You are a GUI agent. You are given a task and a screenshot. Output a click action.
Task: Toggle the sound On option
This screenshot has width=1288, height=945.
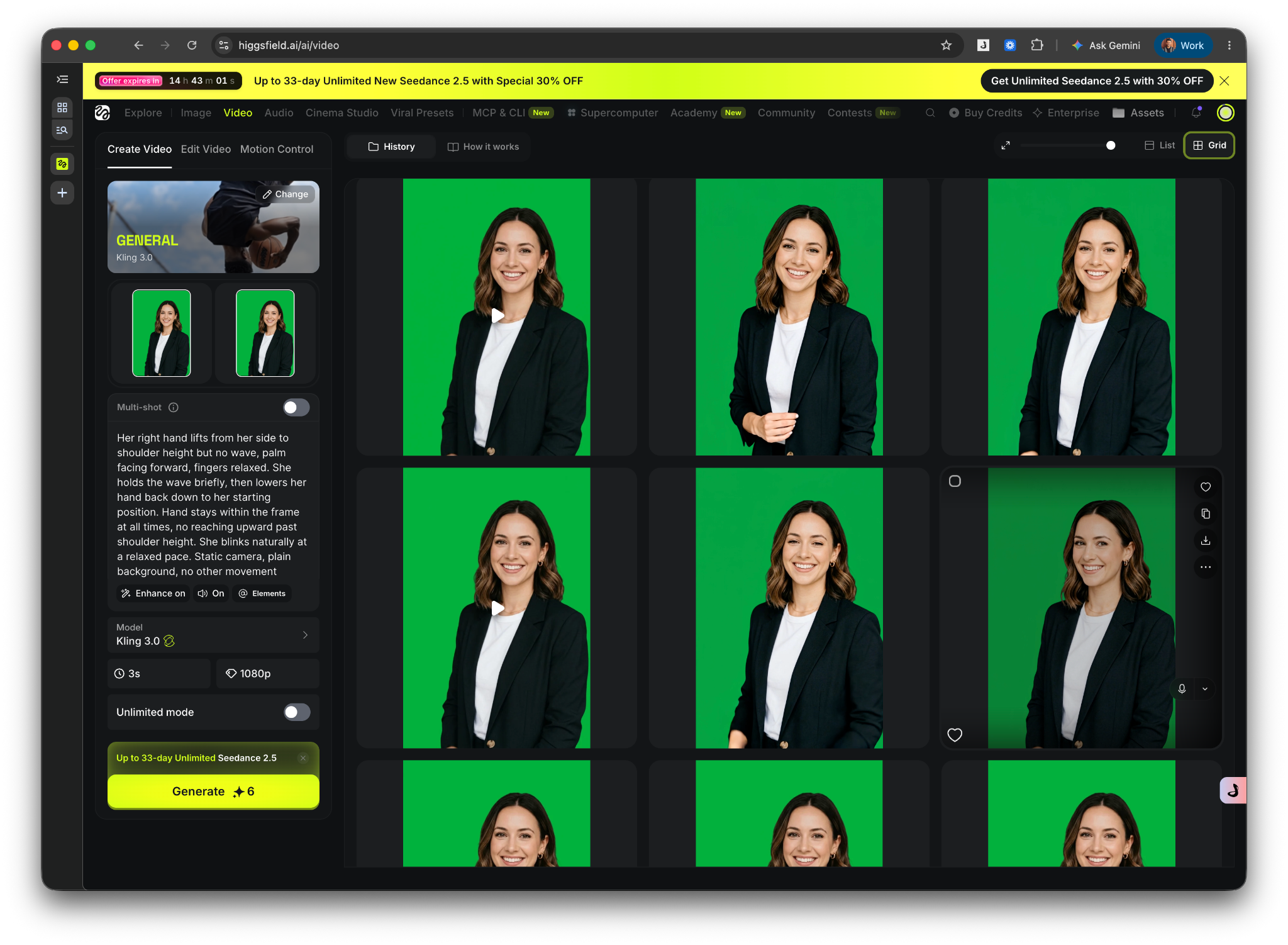211,593
